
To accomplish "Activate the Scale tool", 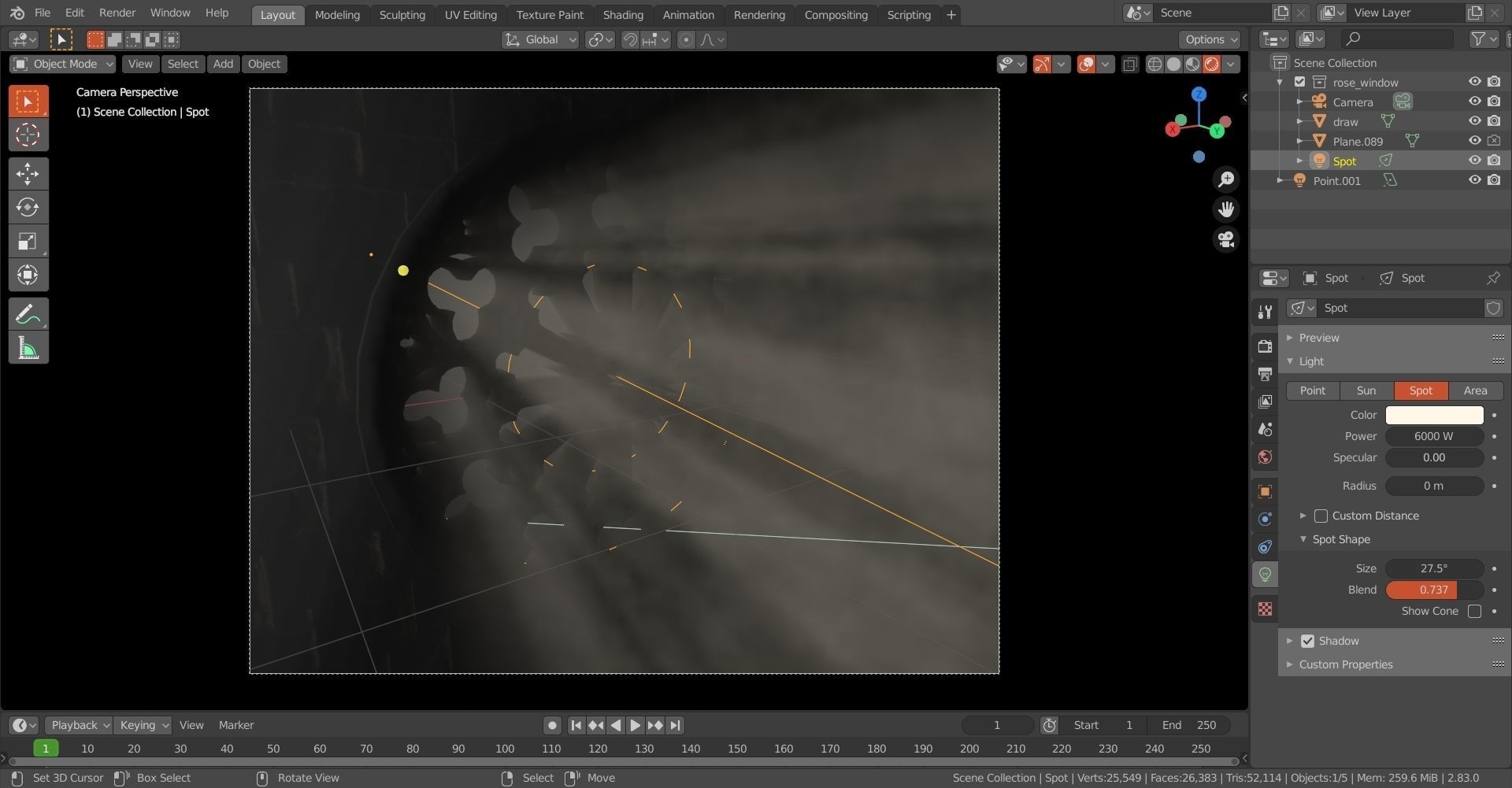I will (x=28, y=241).
